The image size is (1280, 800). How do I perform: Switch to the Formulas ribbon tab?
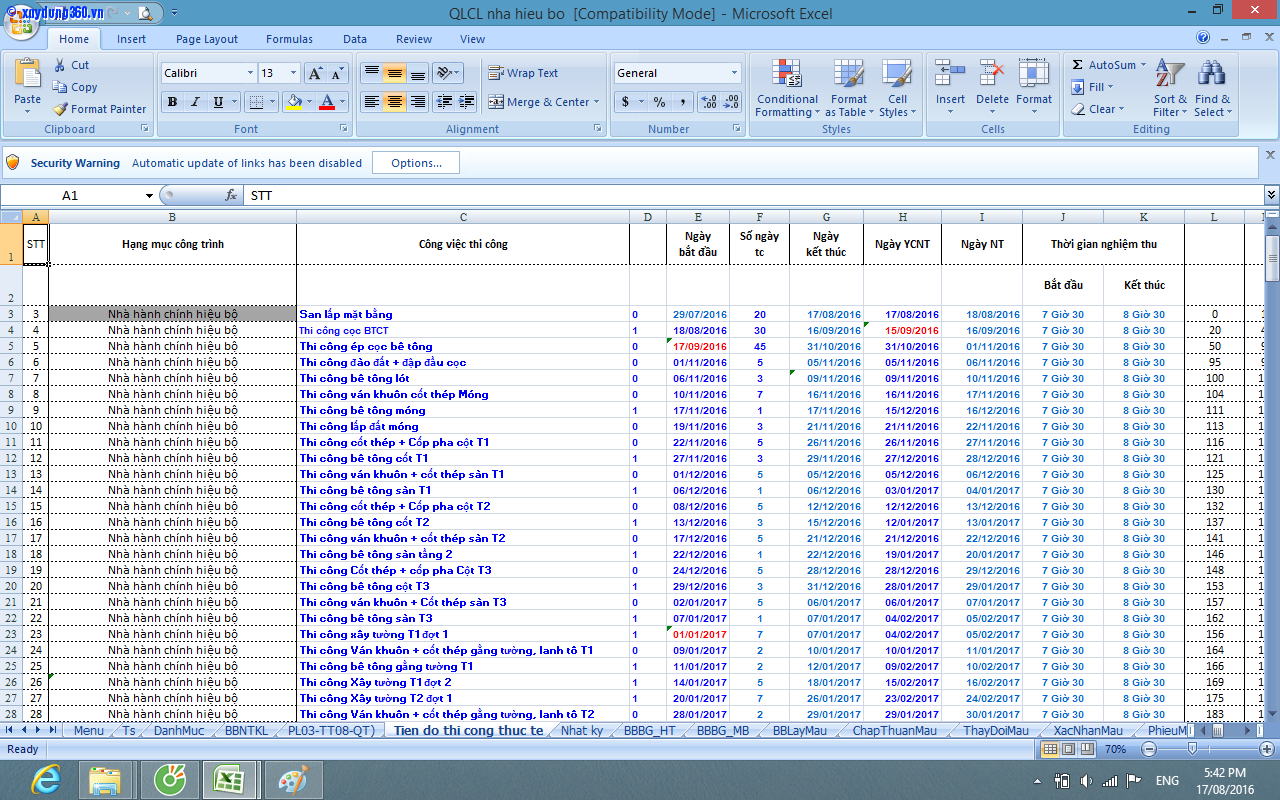(x=289, y=39)
